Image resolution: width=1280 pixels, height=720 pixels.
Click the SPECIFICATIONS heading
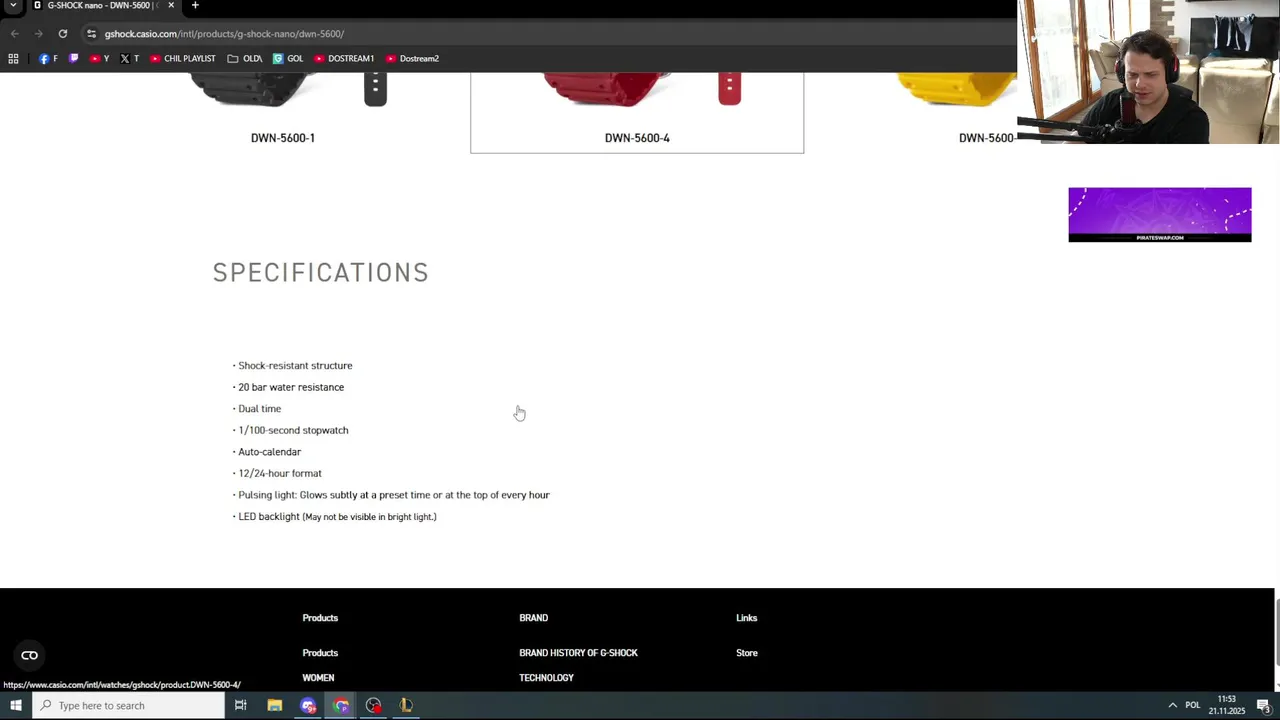(321, 272)
